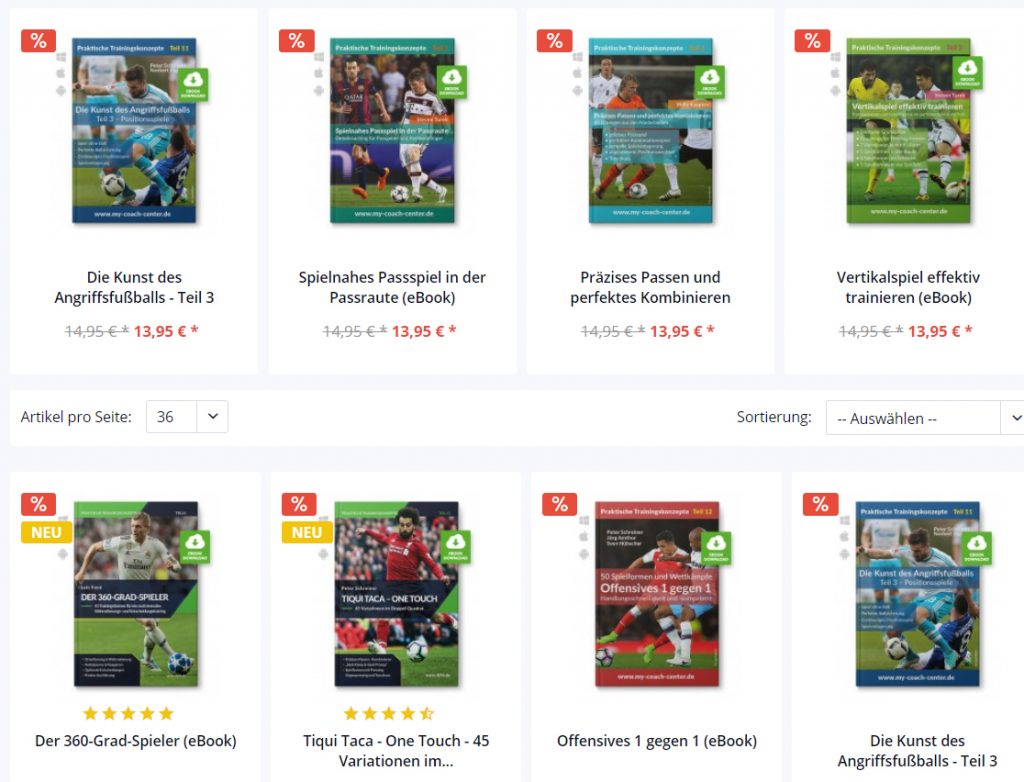Open Die Kunst des Angriffsfußballs Teil 3 title in top row

pyautogui.click(x=134, y=287)
